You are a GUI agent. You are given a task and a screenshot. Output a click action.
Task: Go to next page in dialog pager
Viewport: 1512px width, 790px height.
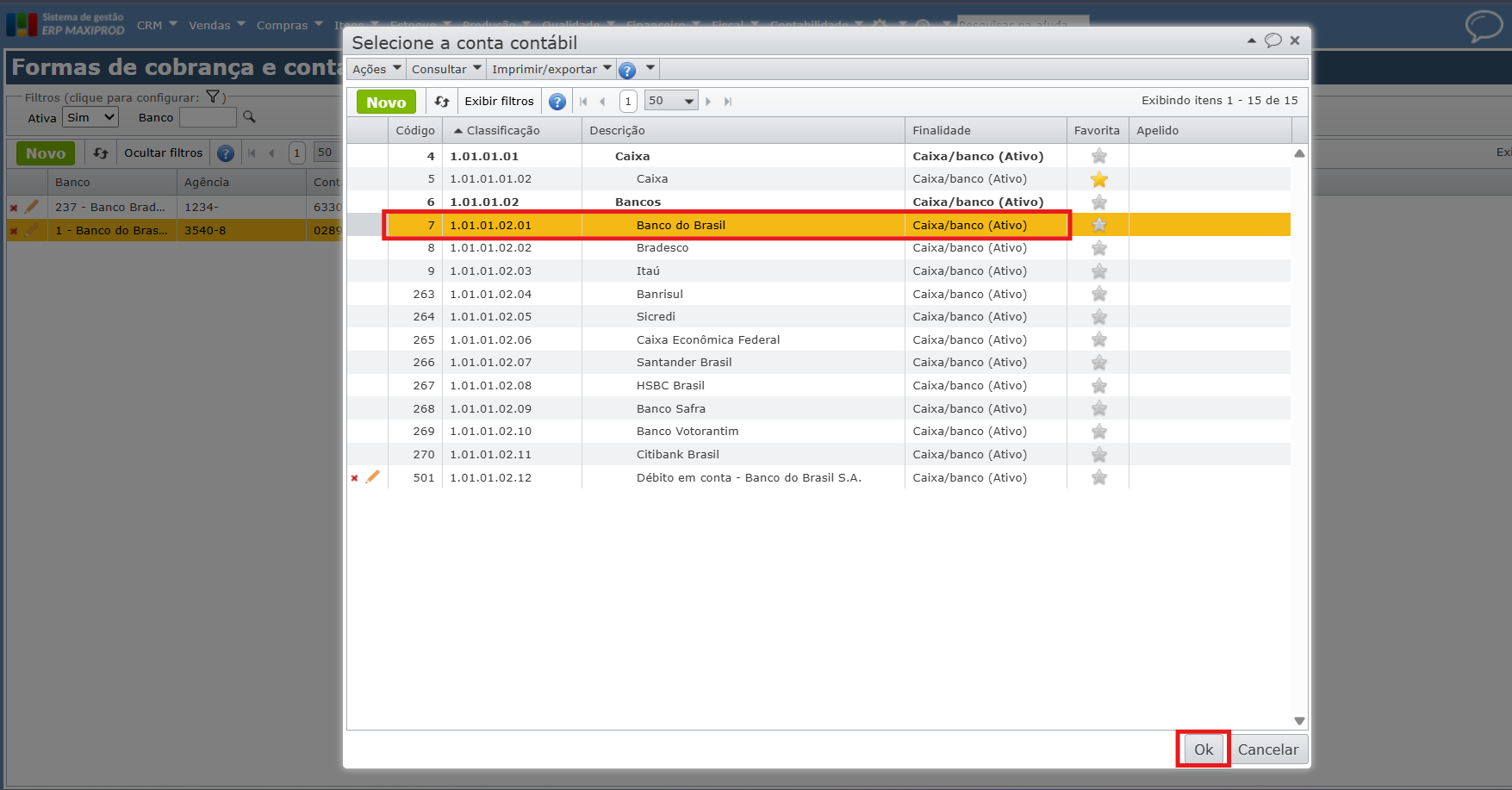(x=709, y=102)
